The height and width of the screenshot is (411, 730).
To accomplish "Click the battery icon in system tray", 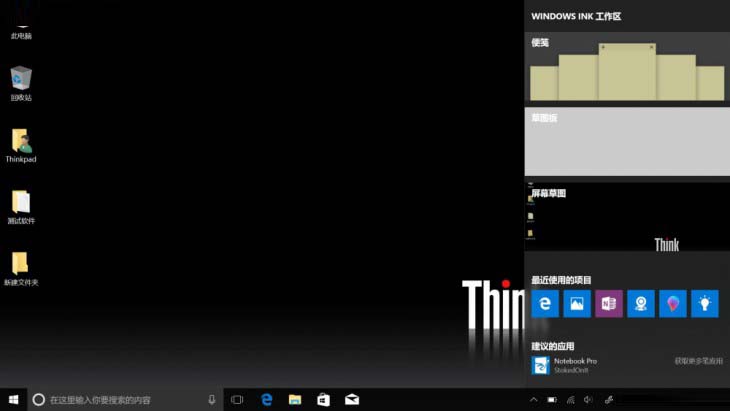I will (552, 399).
